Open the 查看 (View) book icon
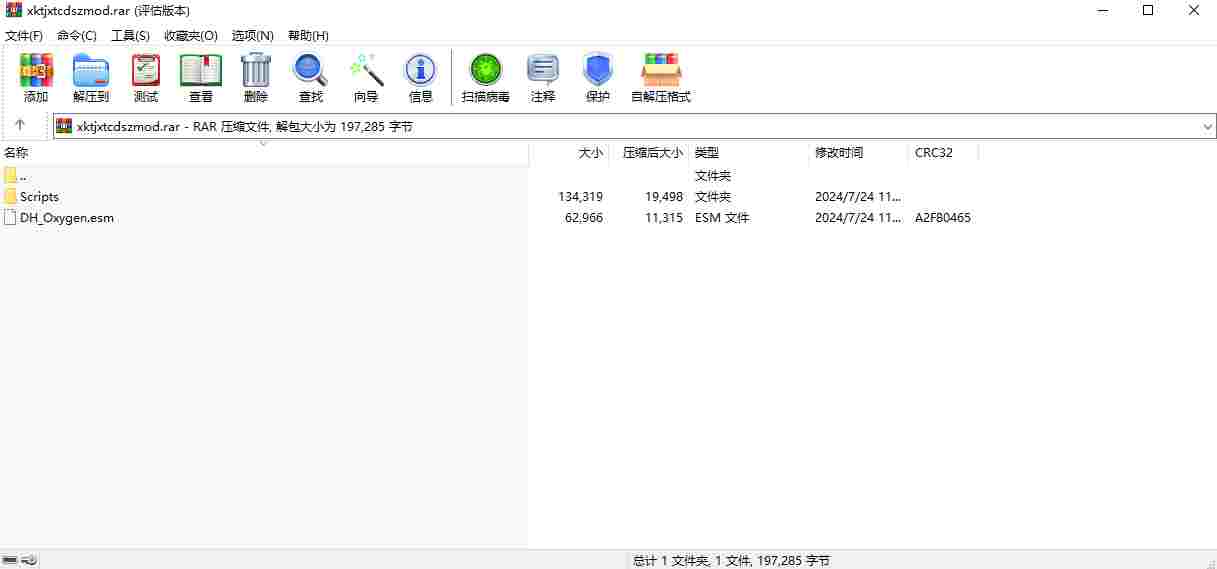 [201, 78]
